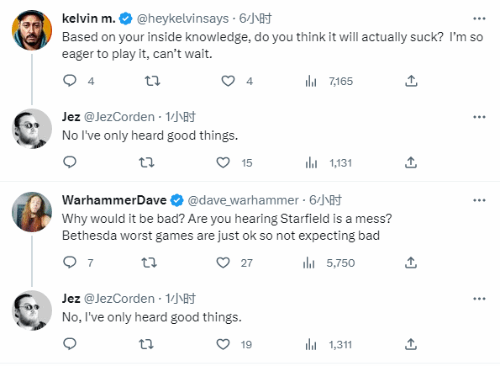Reply to kelvin m.'s tweet

pyautogui.click(x=70, y=81)
